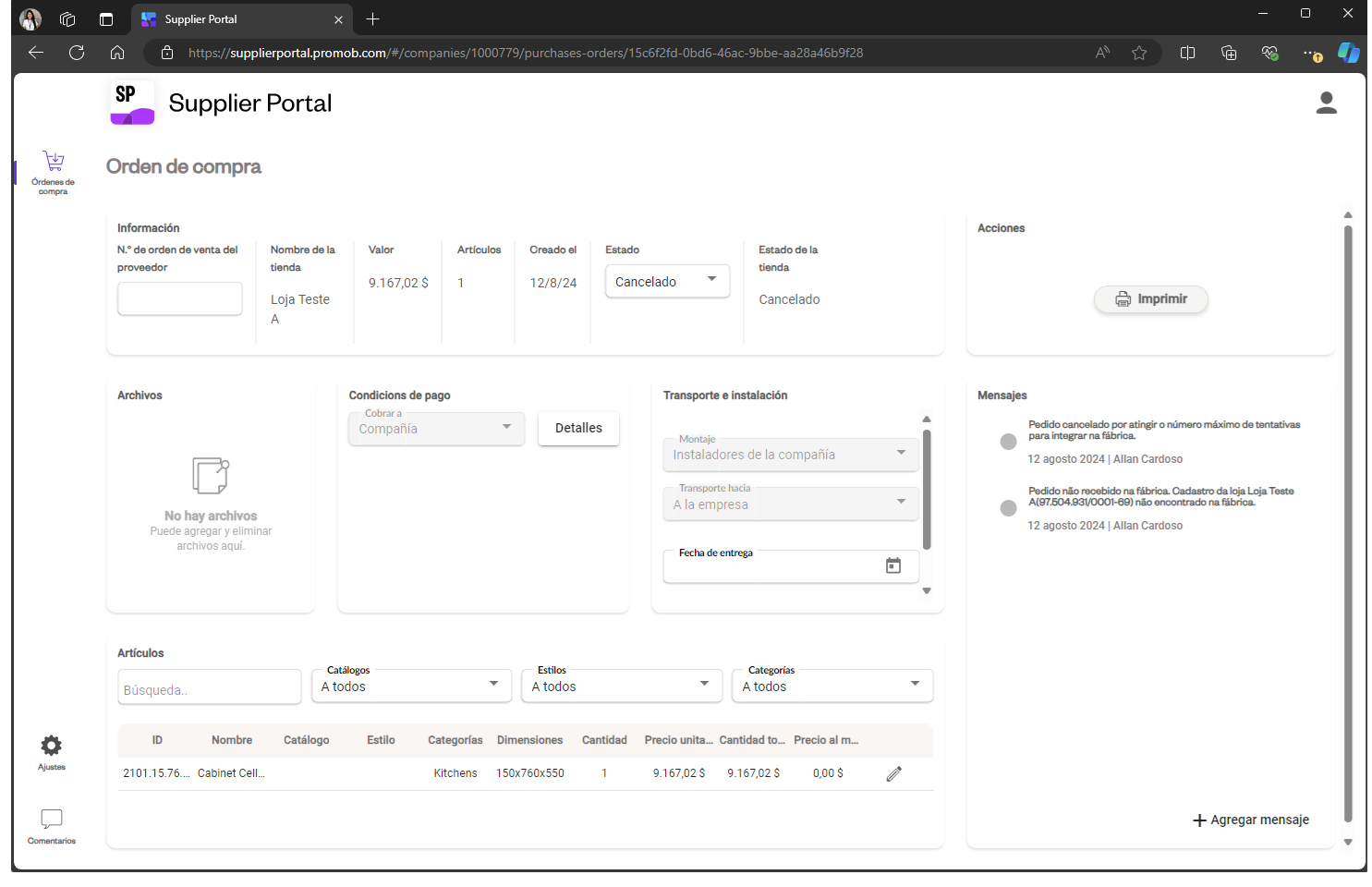Click message Pedido não recebido na fábrica

pyautogui.click(x=1161, y=496)
